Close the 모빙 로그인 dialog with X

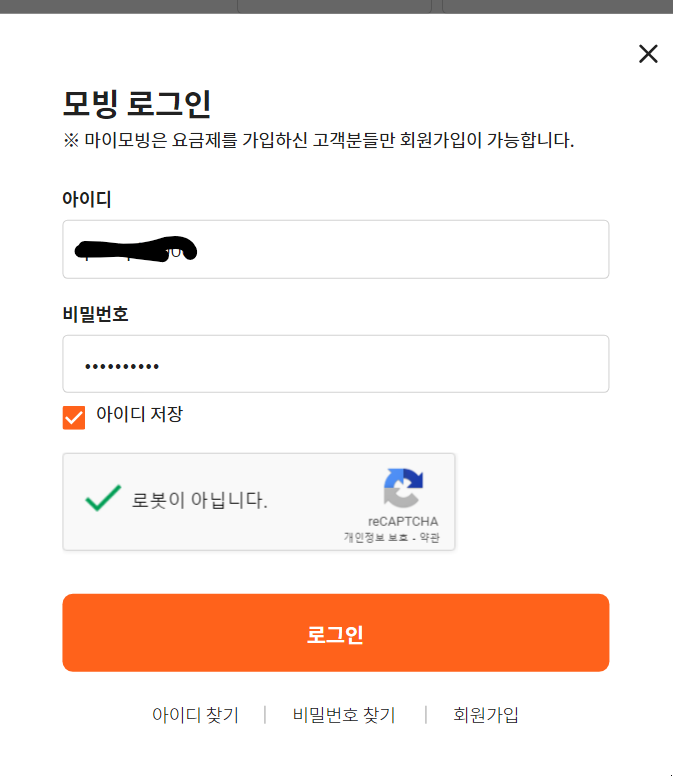tap(648, 53)
